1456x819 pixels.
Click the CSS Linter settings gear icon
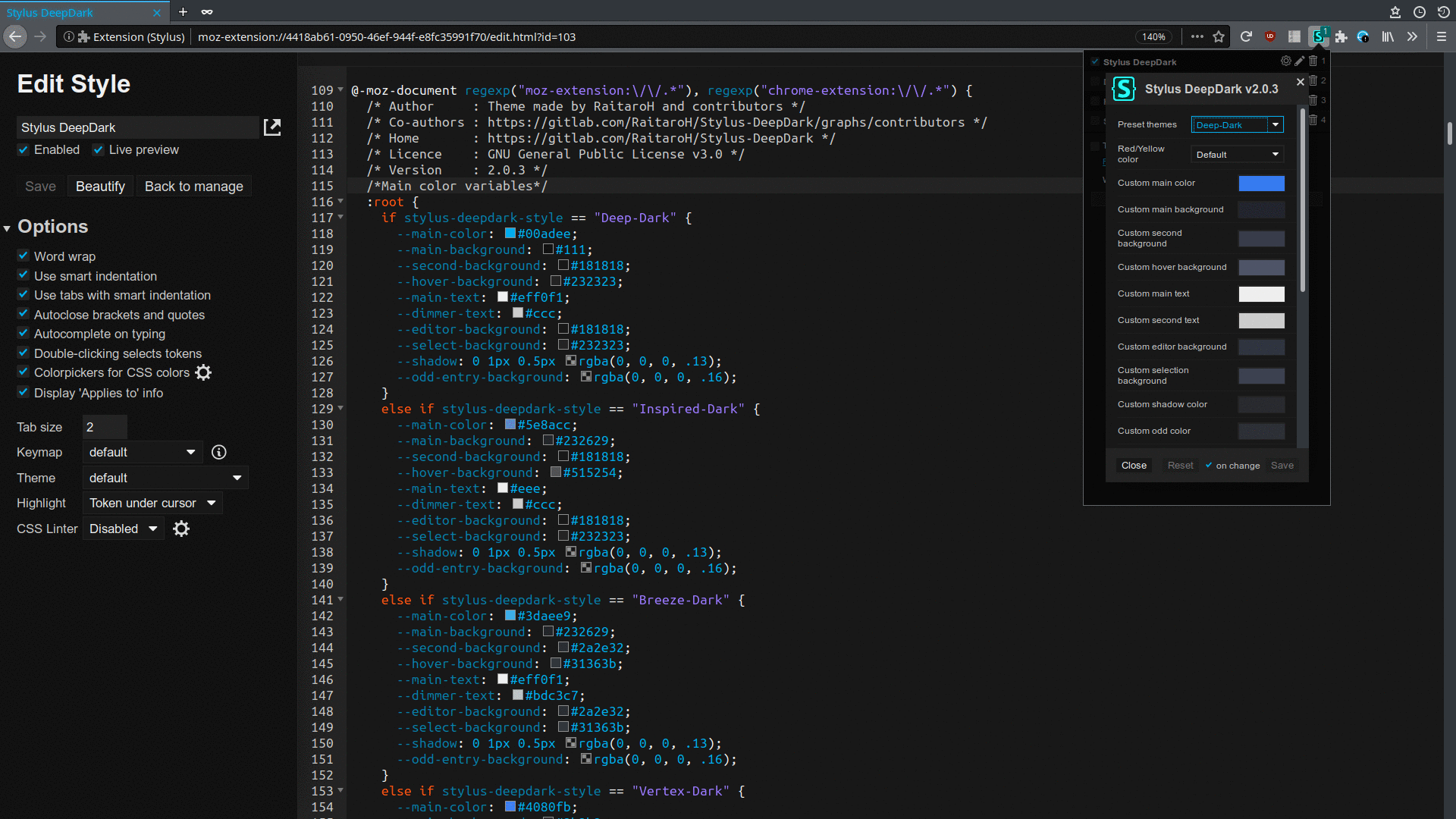(181, 528)
